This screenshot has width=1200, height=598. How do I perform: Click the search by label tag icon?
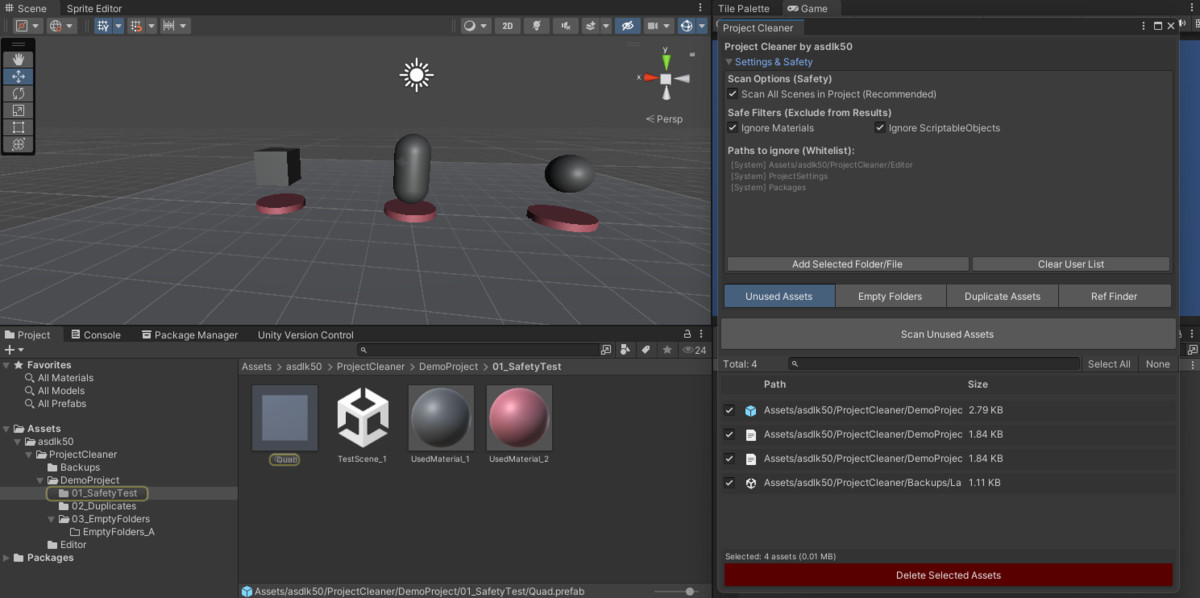click(645, 350)
